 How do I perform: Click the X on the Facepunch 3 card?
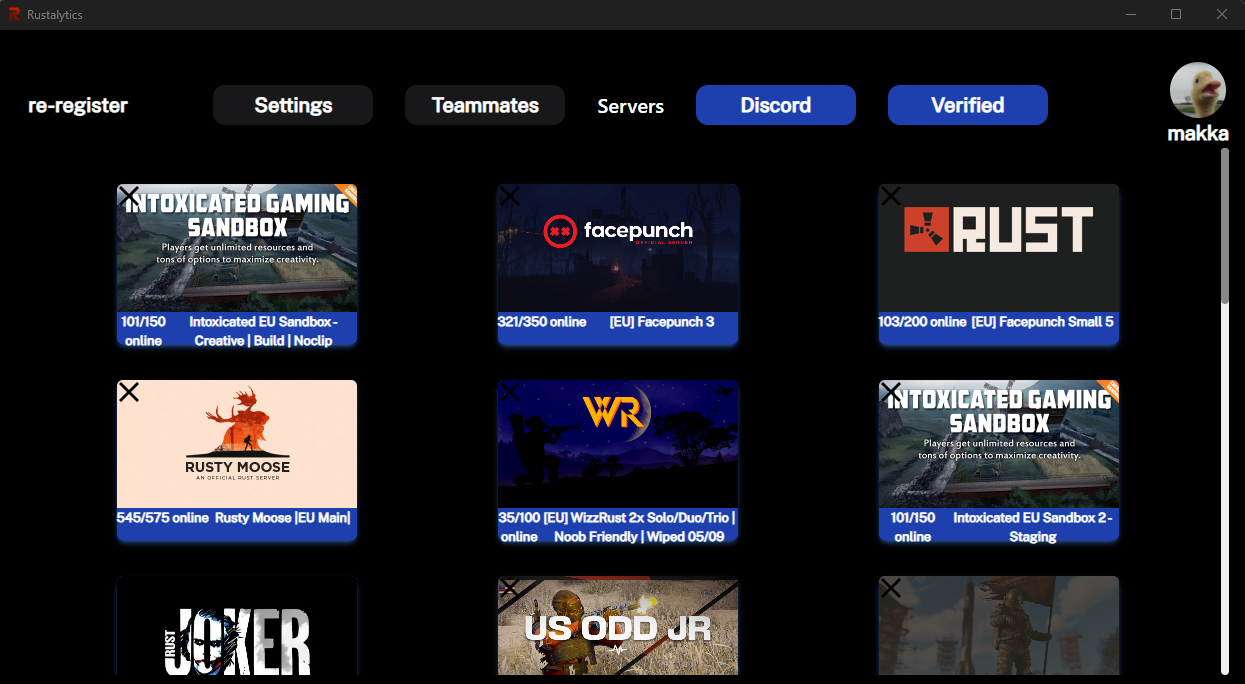coord(510,196)
